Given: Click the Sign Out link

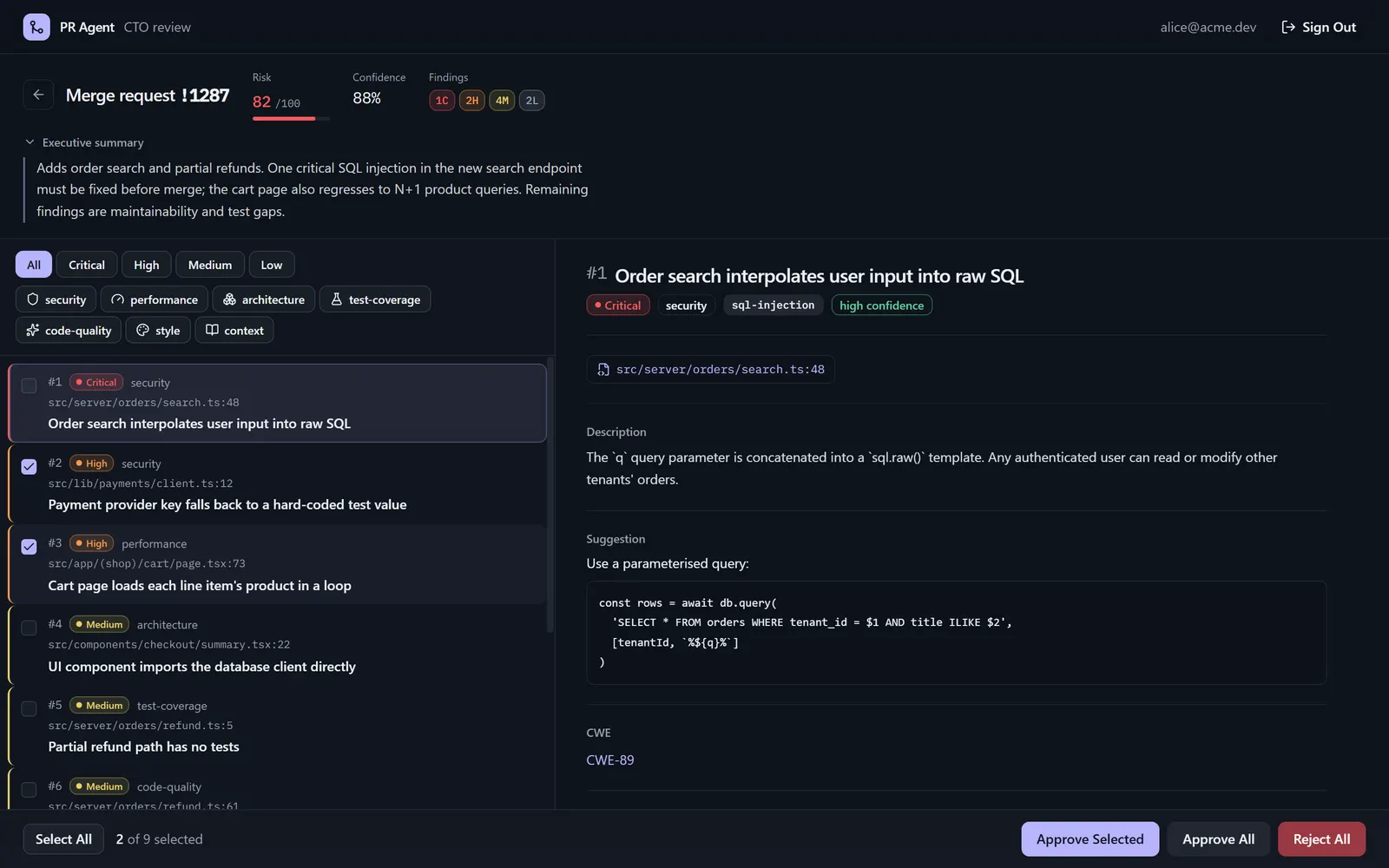Looking at the screenshot, I should click(1319, 27).
